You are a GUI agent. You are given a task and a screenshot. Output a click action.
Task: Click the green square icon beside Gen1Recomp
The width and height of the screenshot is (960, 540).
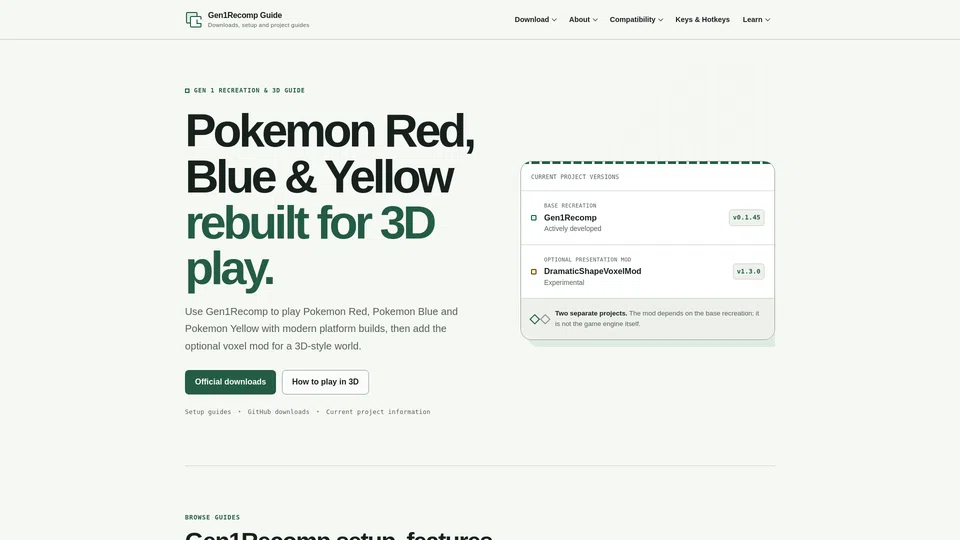tap(533, 217)
